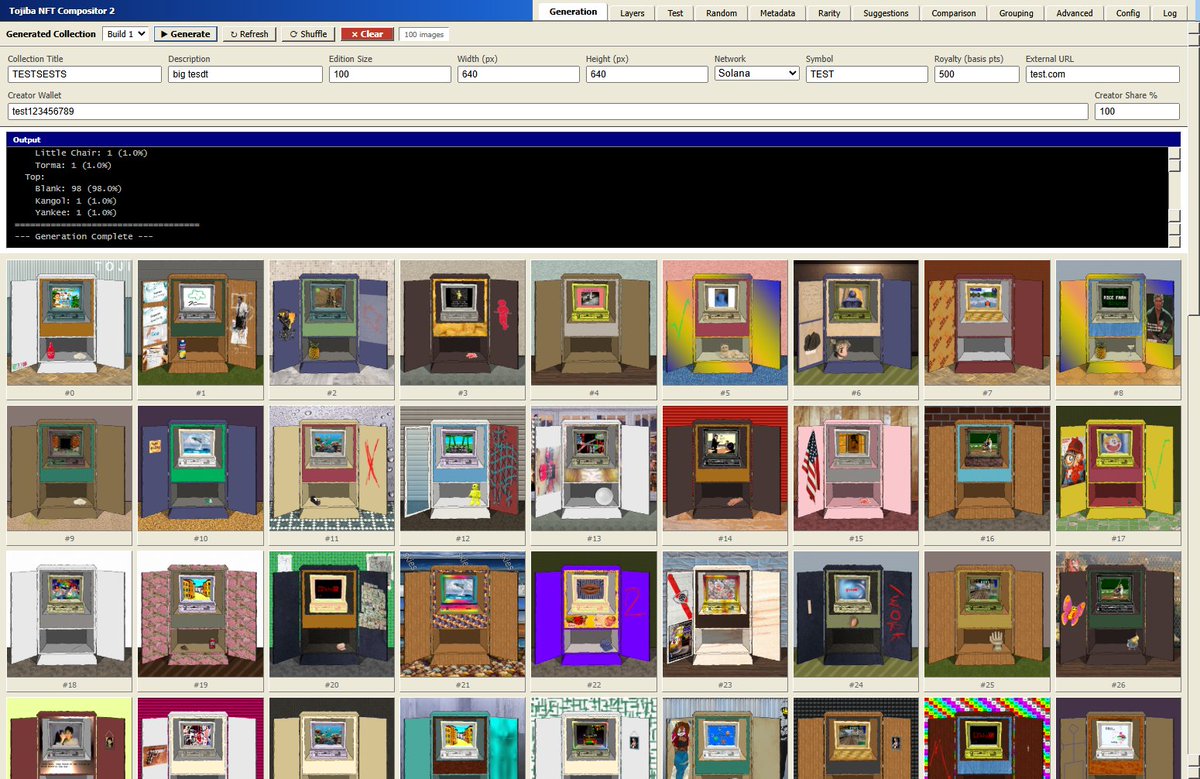This screenshot has width=1200, height=779.
Task: Select thumbnail #1
Action: point(200,330)
